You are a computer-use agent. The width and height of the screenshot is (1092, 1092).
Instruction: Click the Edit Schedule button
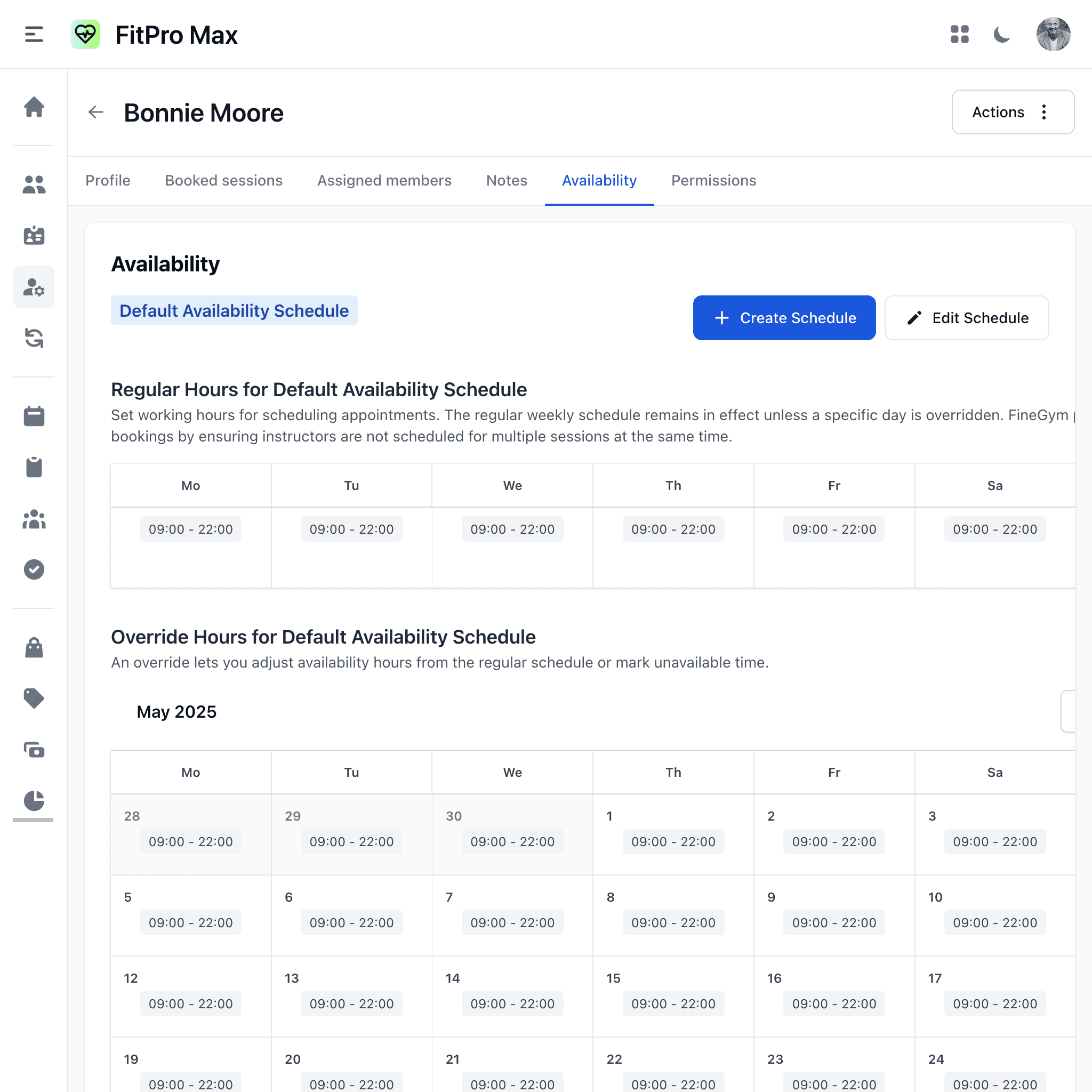click(967, 318)
